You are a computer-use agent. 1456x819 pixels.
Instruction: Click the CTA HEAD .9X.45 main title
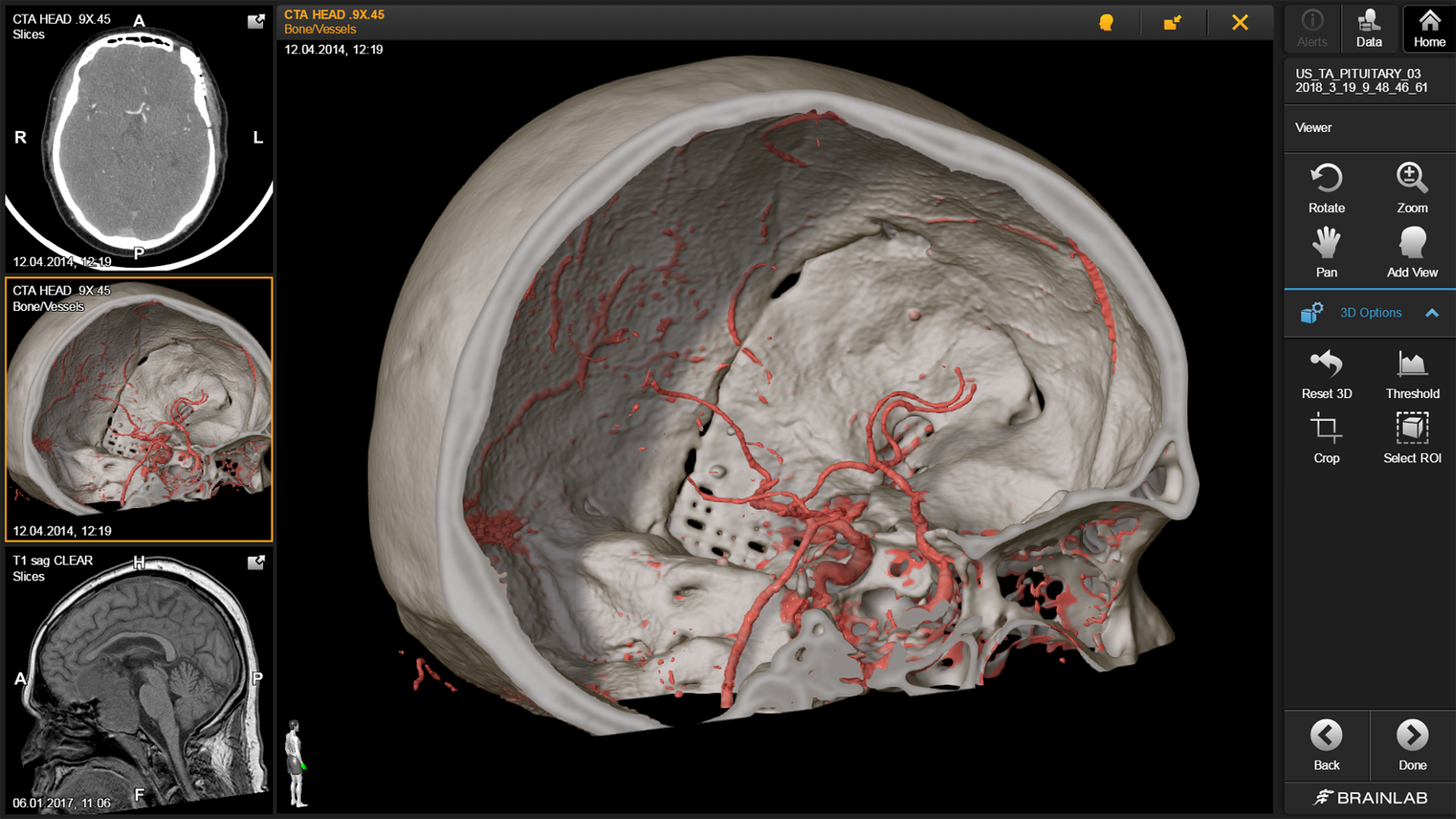pyautogui.click(x=335, y=15)
